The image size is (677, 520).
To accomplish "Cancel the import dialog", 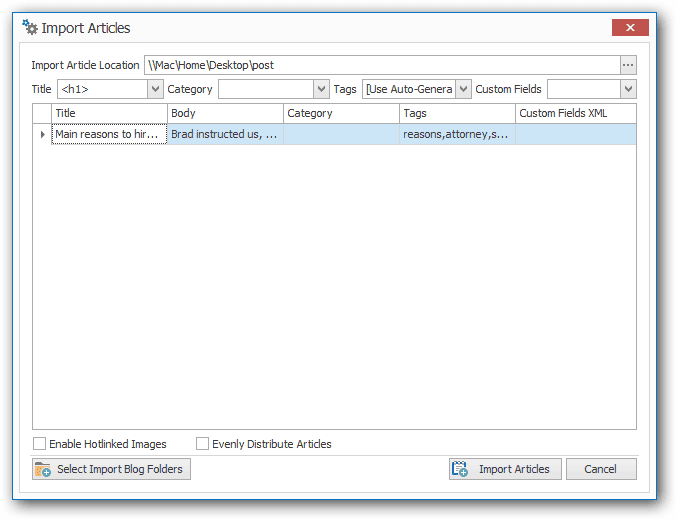I will click(601, 469).
